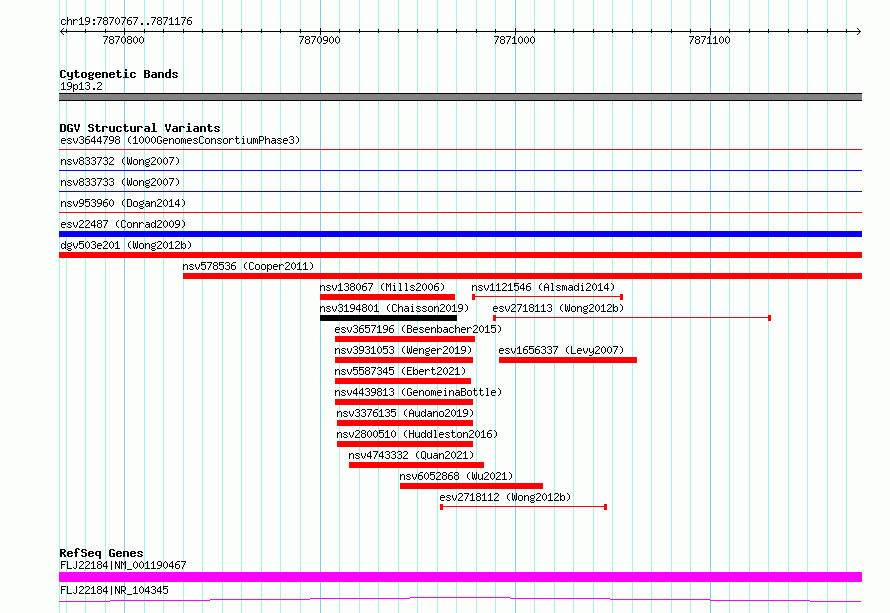Screen dimensions: 890x613
Task: Click the esv2718113 (Wong2012b) label
Action: [x=558, y=308]
